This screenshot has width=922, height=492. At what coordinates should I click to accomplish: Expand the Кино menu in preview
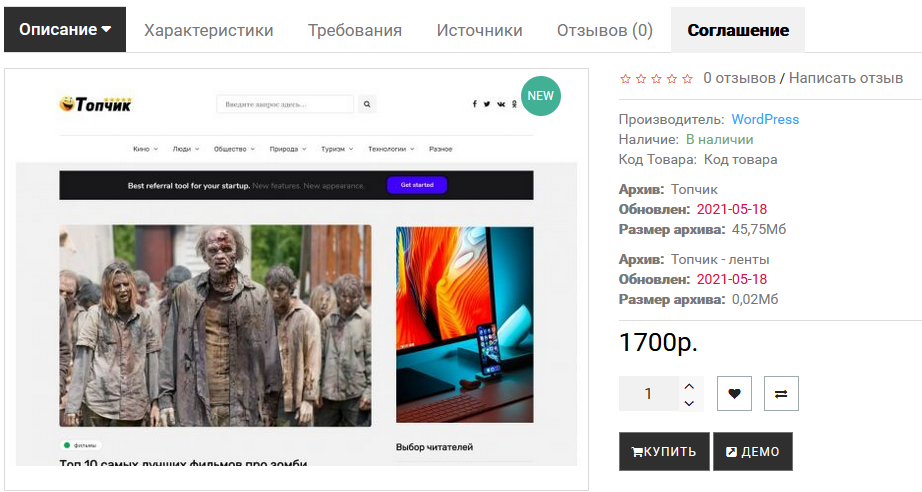pyautogui.click(x=145, y=149)
